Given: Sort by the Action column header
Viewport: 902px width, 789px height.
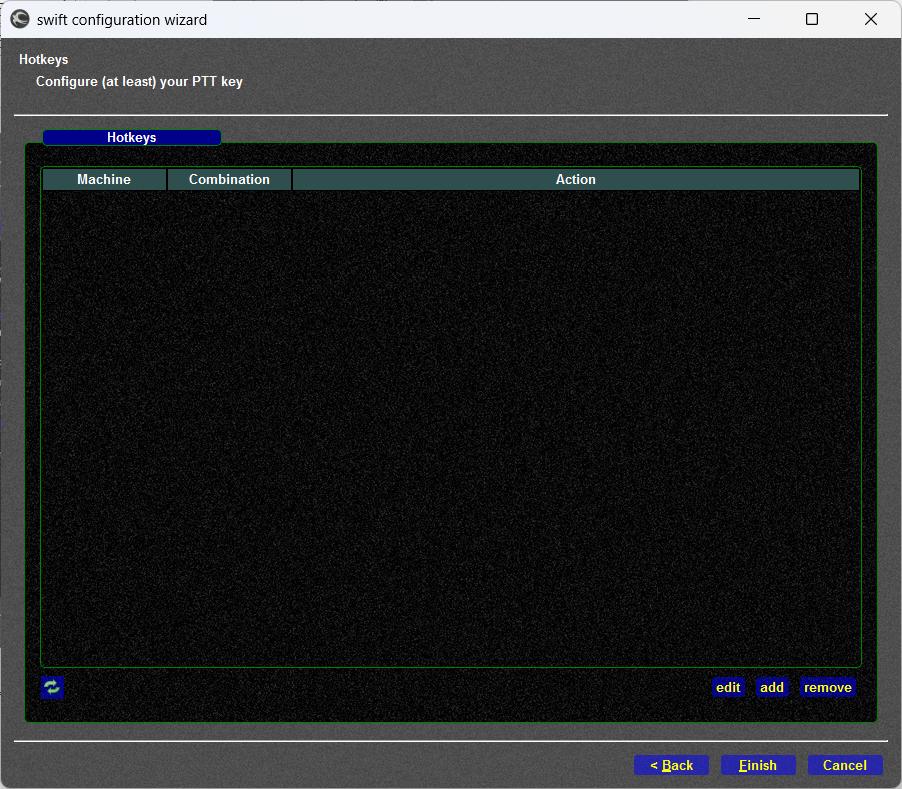Looking at the screenshot, I should (576, 179).
